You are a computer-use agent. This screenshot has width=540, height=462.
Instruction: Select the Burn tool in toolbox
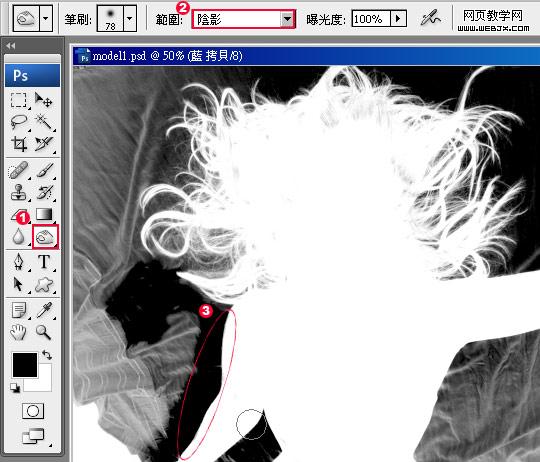[x=45, y=237]
